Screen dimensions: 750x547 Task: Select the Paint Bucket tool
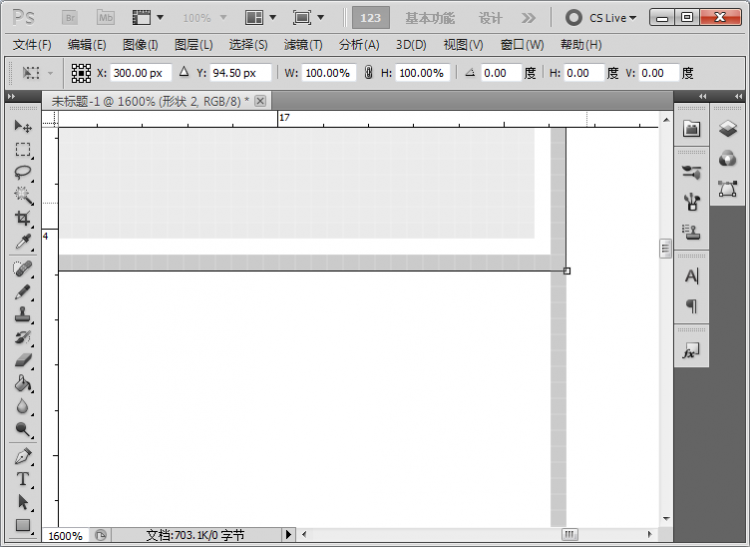point(22,383)
